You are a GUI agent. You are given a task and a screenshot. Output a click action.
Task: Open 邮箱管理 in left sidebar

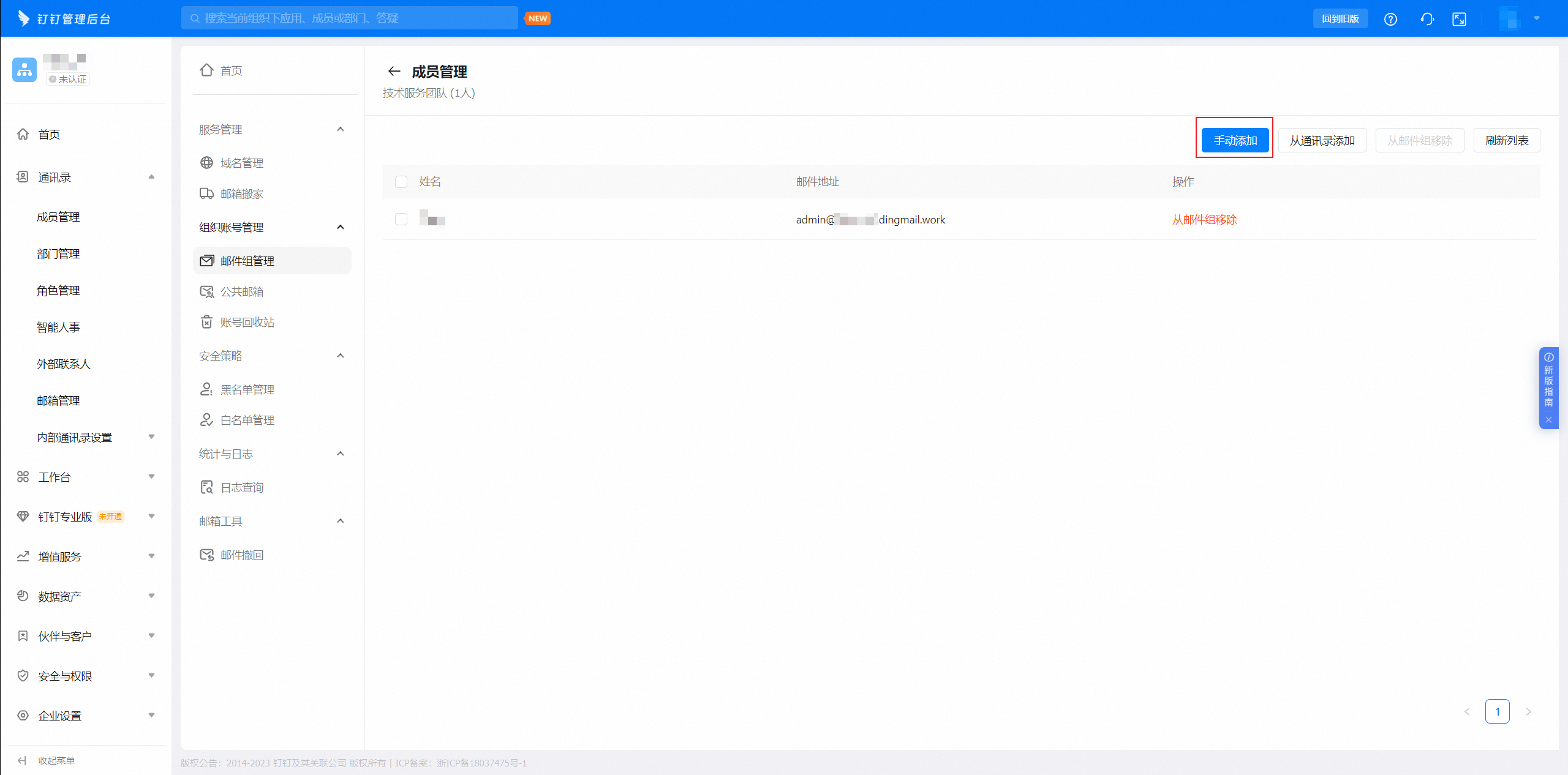point(58,400)
